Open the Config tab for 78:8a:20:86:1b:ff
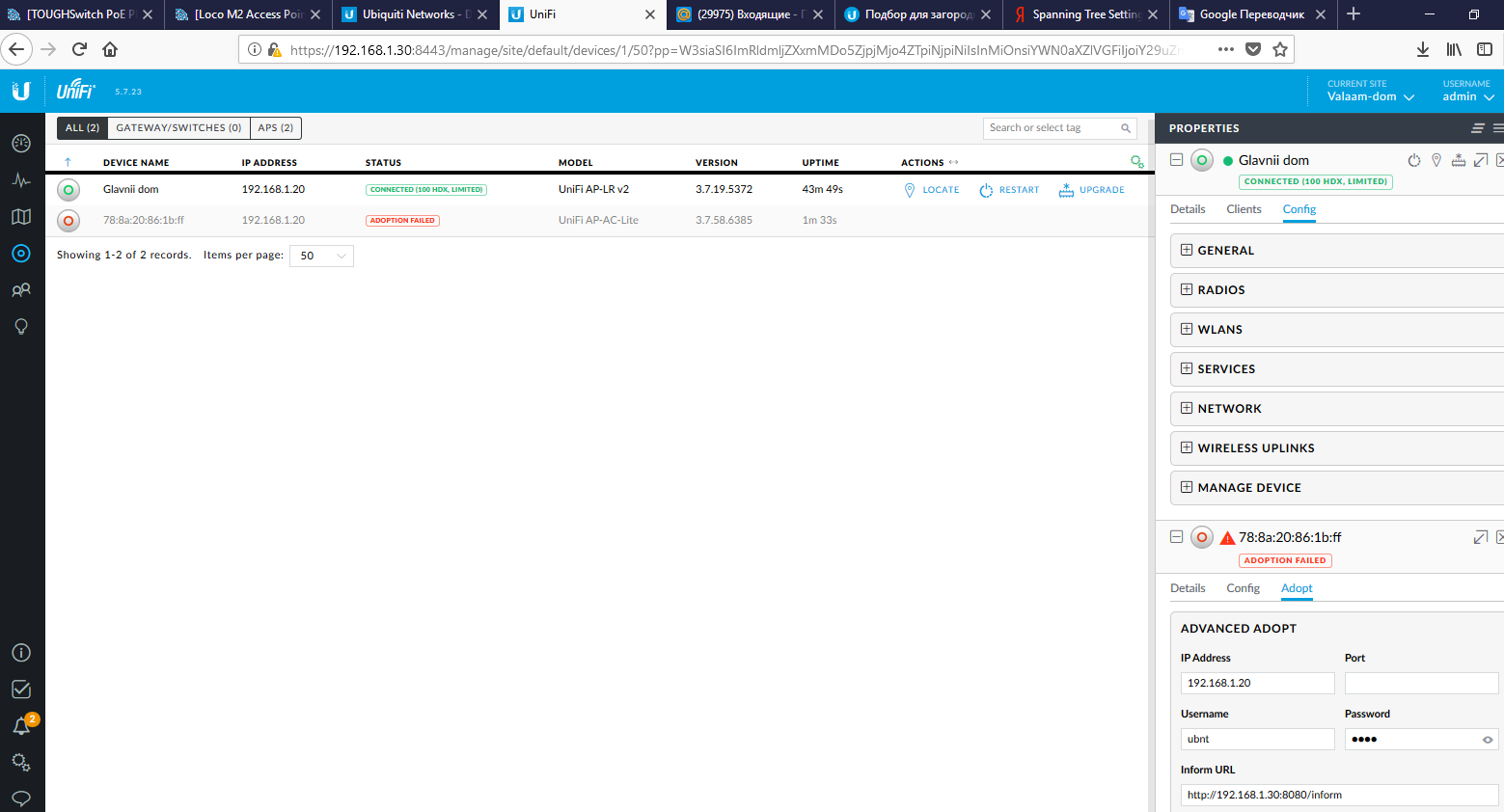1504x812 pixels. coord(1243,588)
